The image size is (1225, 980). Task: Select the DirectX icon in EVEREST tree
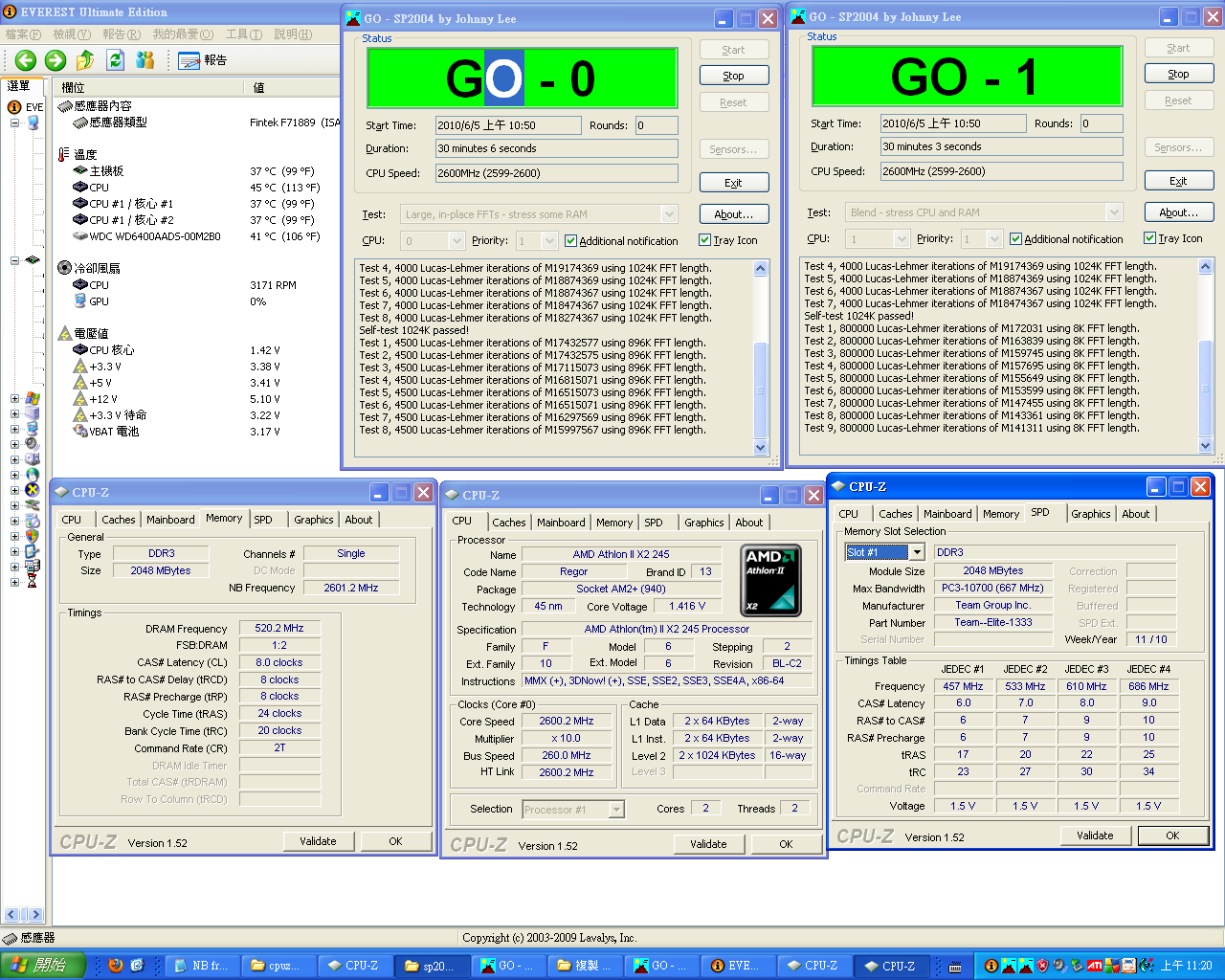tap(33, 490)
